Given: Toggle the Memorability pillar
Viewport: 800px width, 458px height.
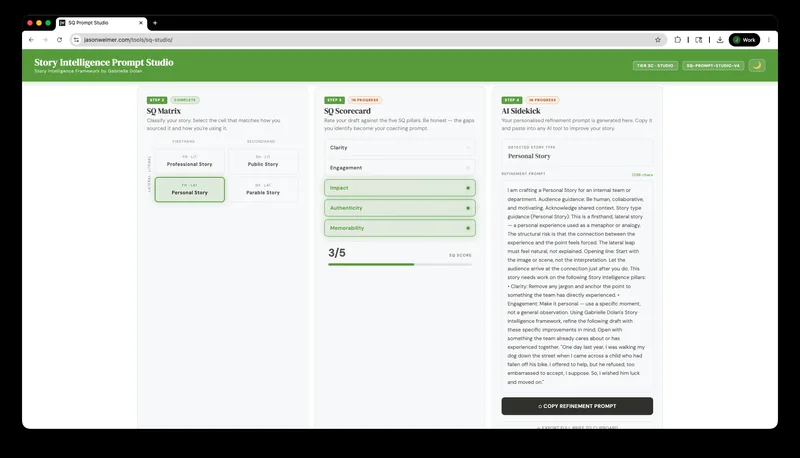Looking at the screenshot, I should (399, 228).
